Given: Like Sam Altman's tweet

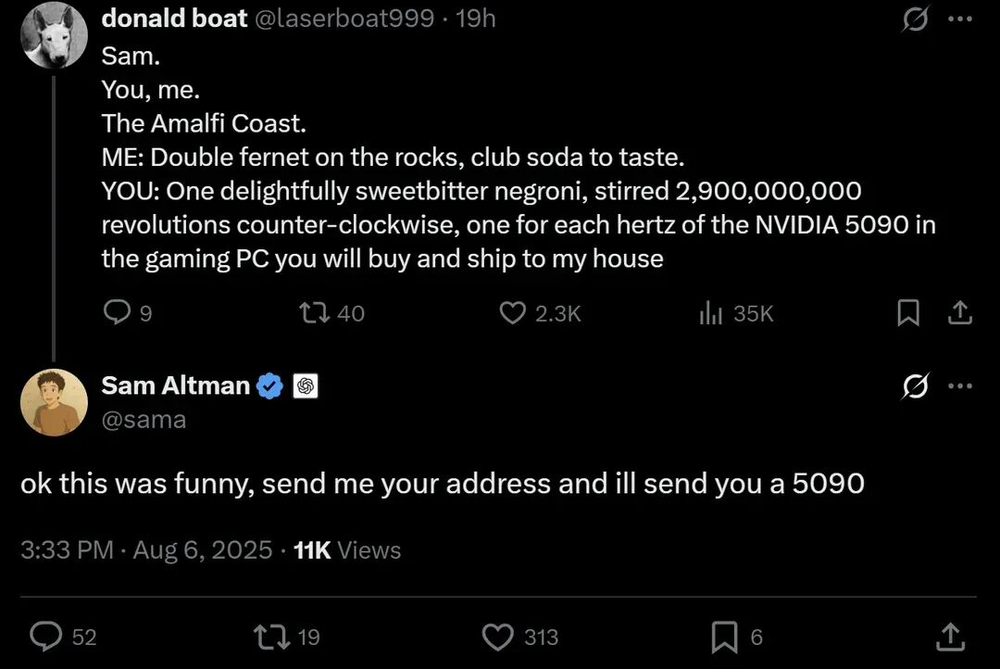Looking at the screenshot, I should click(497, 636).
